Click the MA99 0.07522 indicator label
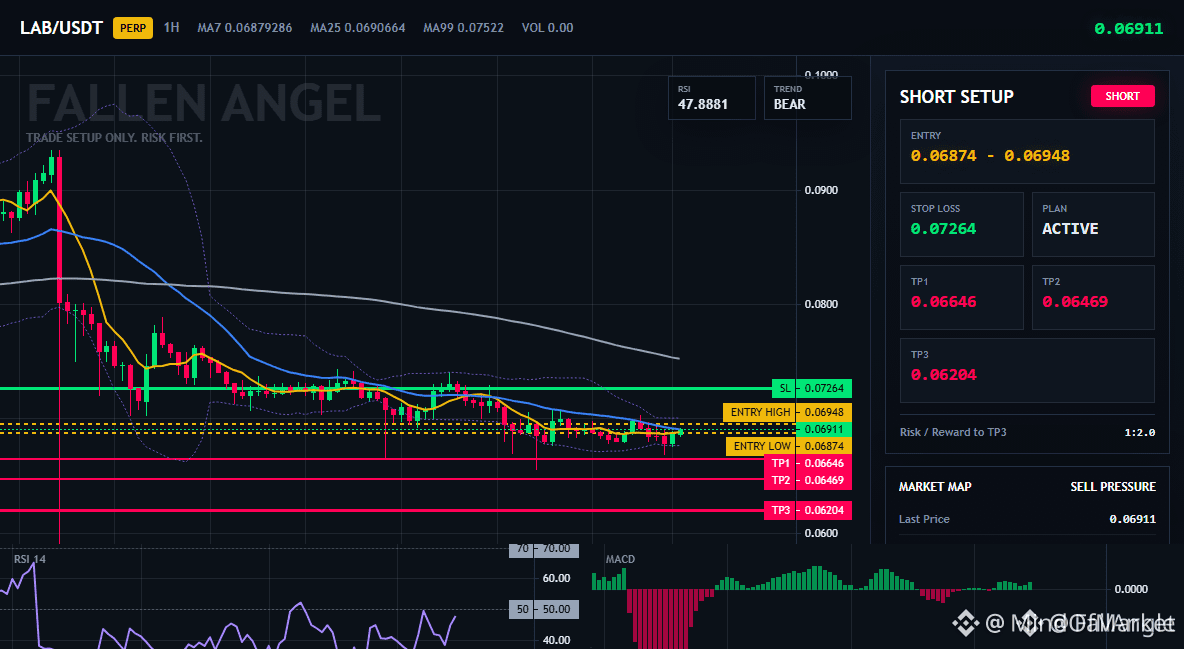Image resolution: width=1184 pixels, height=649 pixels. tap(464, 28)
